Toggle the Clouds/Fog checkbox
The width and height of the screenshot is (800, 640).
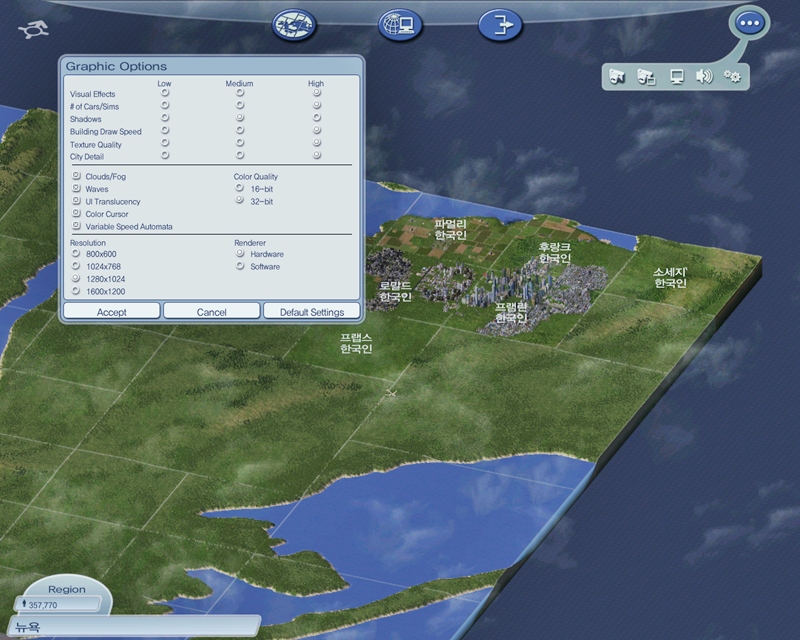[x=76, y=176]
